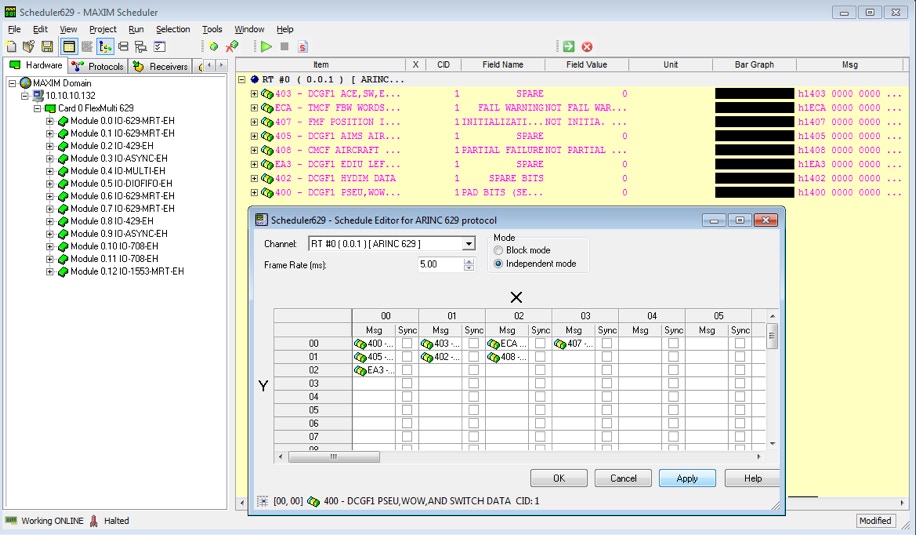Check Sync box for 407 message, column 03
This screenshot has width=916, height=535.
[x=607, y=343]
